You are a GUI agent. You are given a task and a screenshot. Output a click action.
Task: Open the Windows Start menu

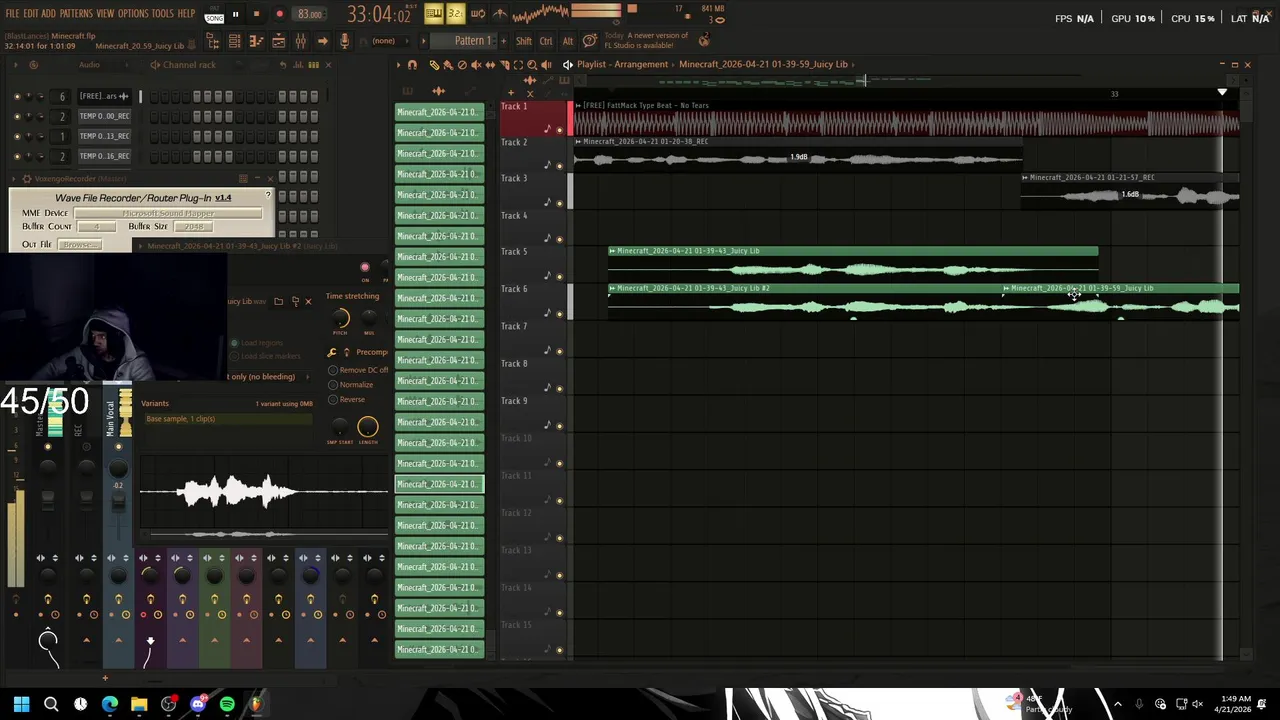pyautogui.click(x=22, y=704)
